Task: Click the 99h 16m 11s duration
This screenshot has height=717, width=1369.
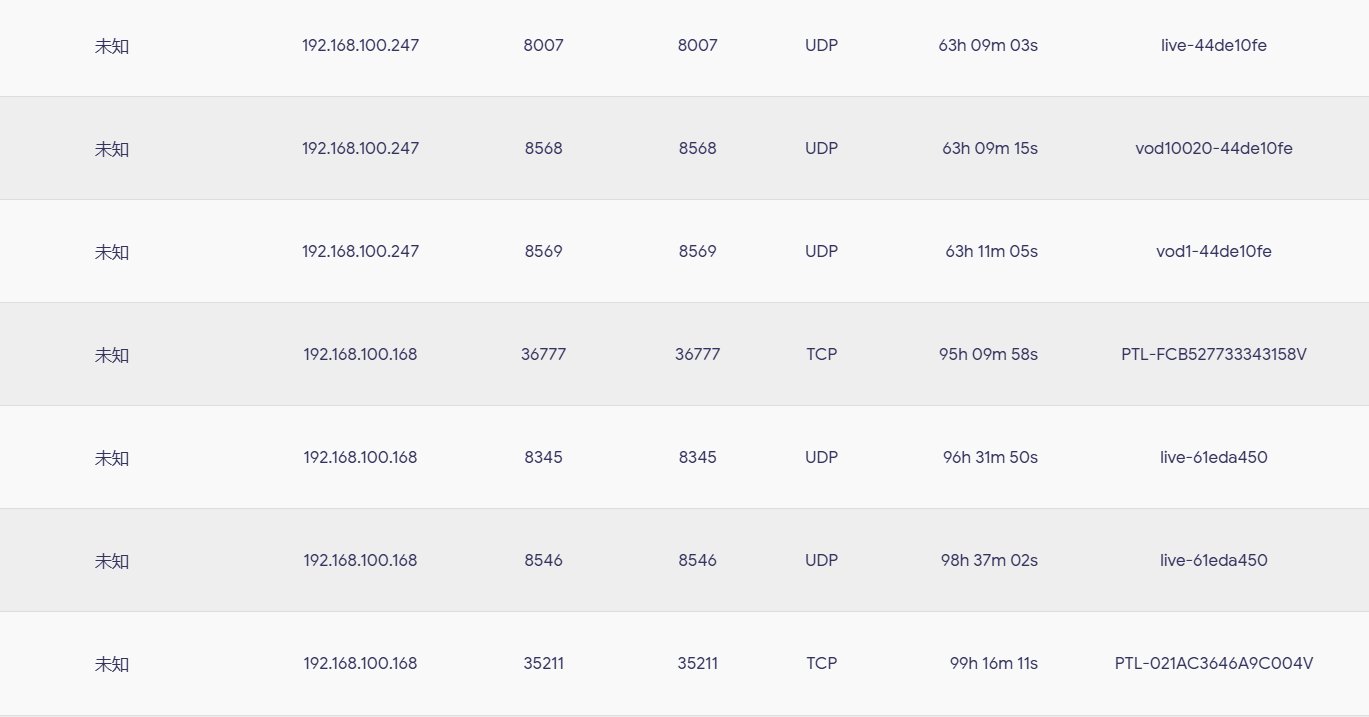Action: [x=993, y=663]
